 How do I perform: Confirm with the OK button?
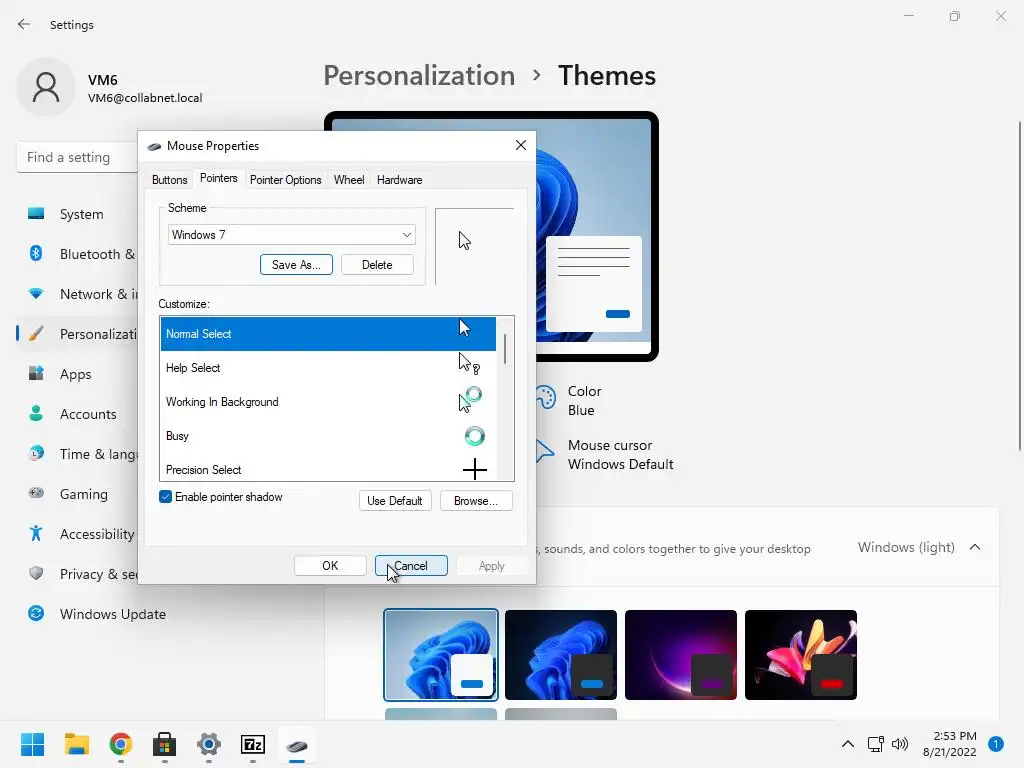pos(330,566)
